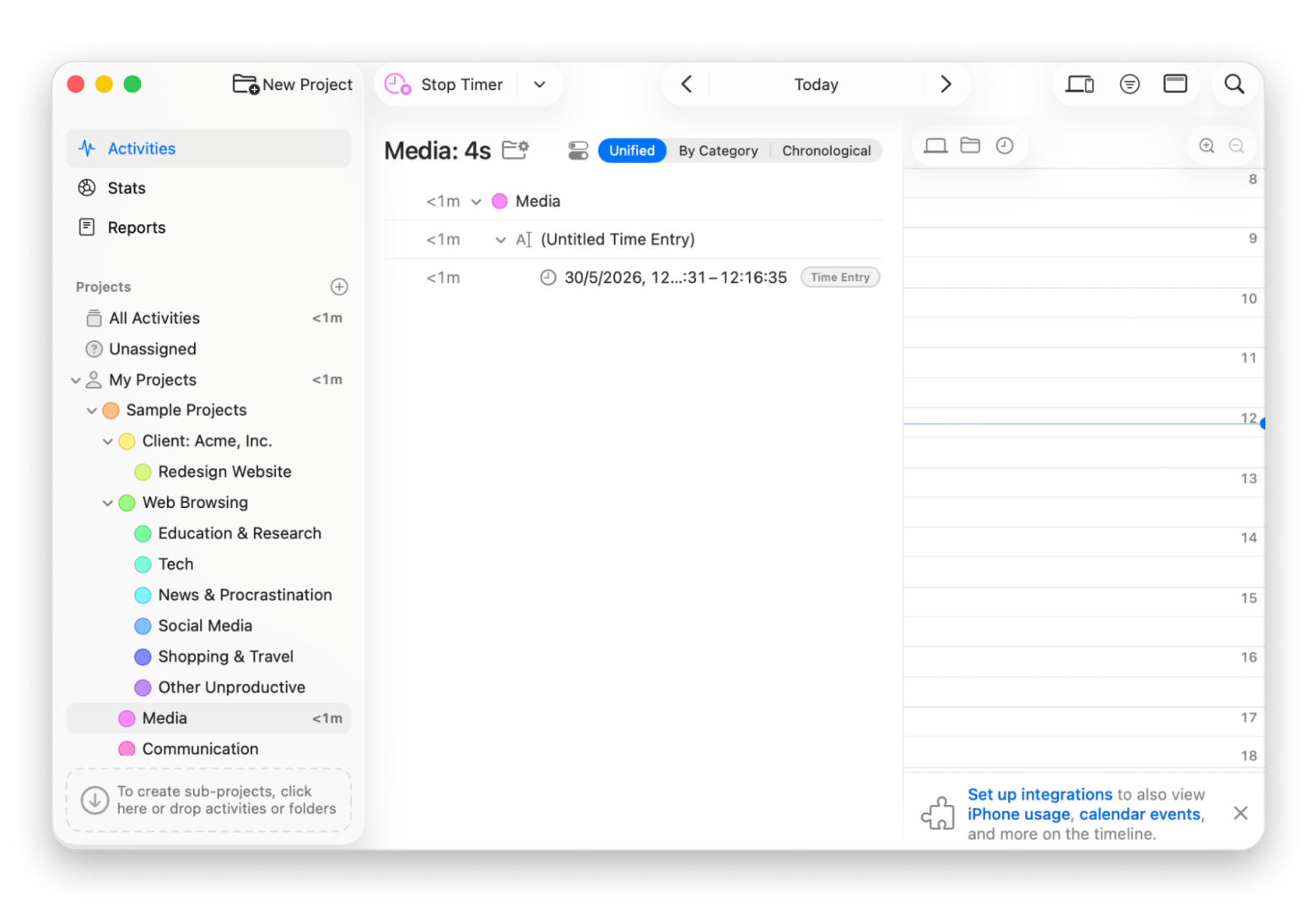Add a new project with plus icon
This screenshot has height=918, width=1316.
339,287
